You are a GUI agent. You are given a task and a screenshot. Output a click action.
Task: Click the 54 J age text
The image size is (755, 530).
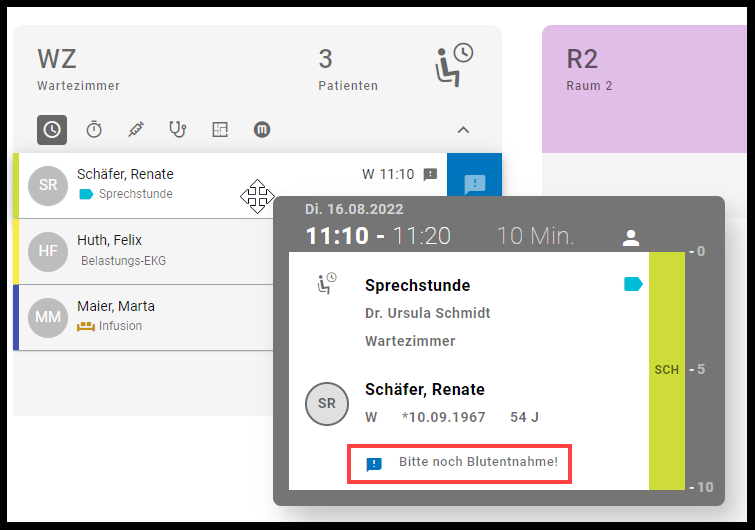524,417
